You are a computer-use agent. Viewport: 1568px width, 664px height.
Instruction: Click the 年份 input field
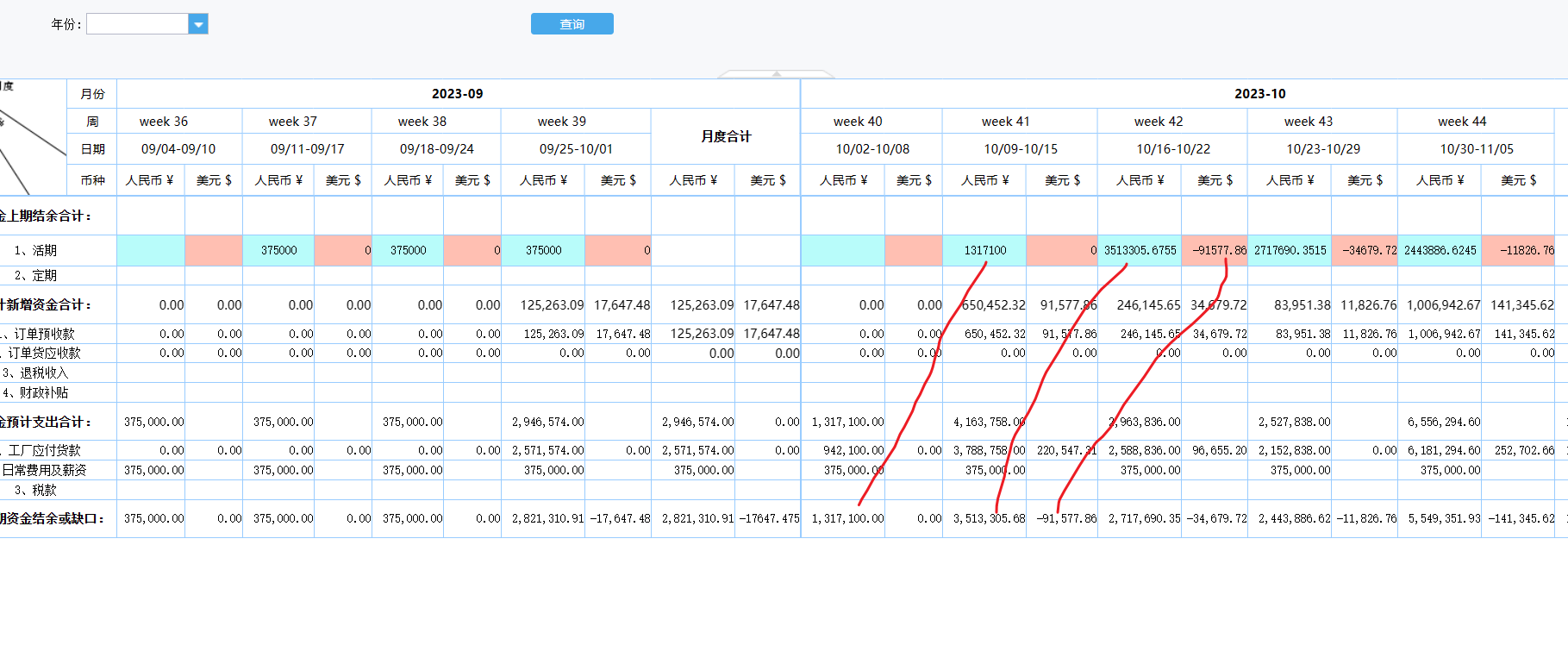click(138, 24)
